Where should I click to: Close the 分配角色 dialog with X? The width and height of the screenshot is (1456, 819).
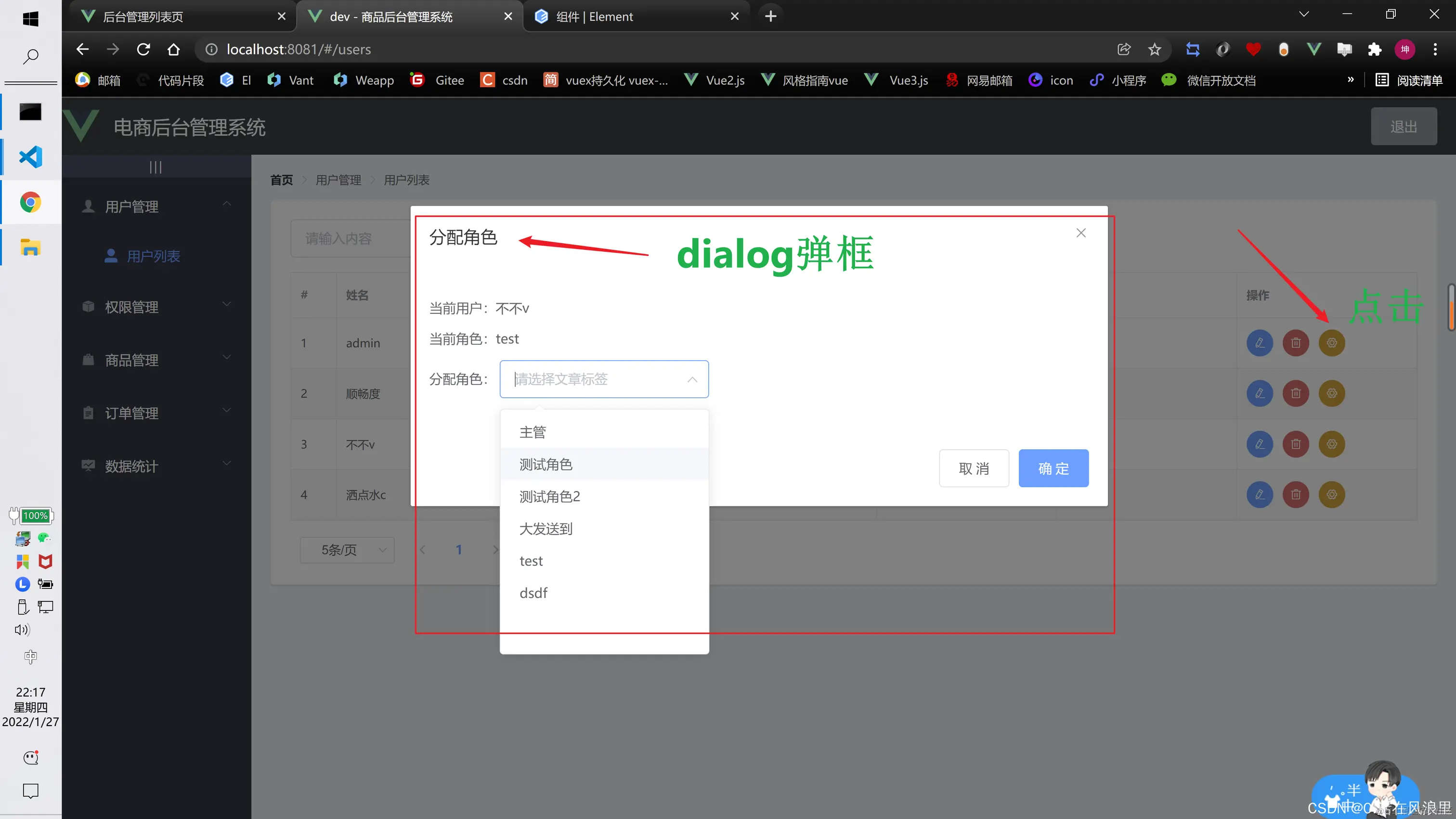pyautogui.click(x=1081, y=233)
